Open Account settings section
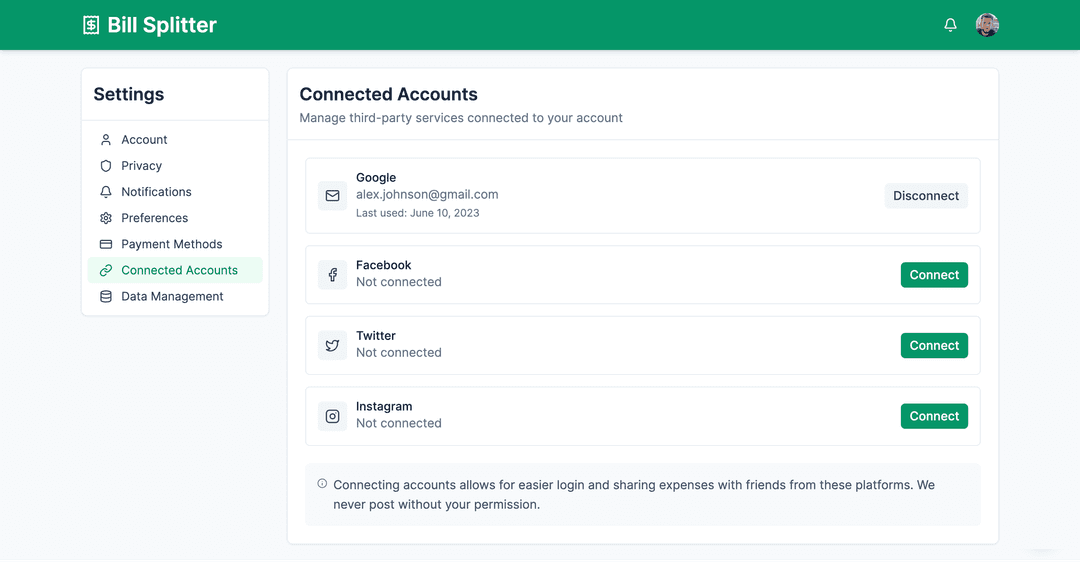This screenshot has height=562, width=1080. tap(144, 140)
